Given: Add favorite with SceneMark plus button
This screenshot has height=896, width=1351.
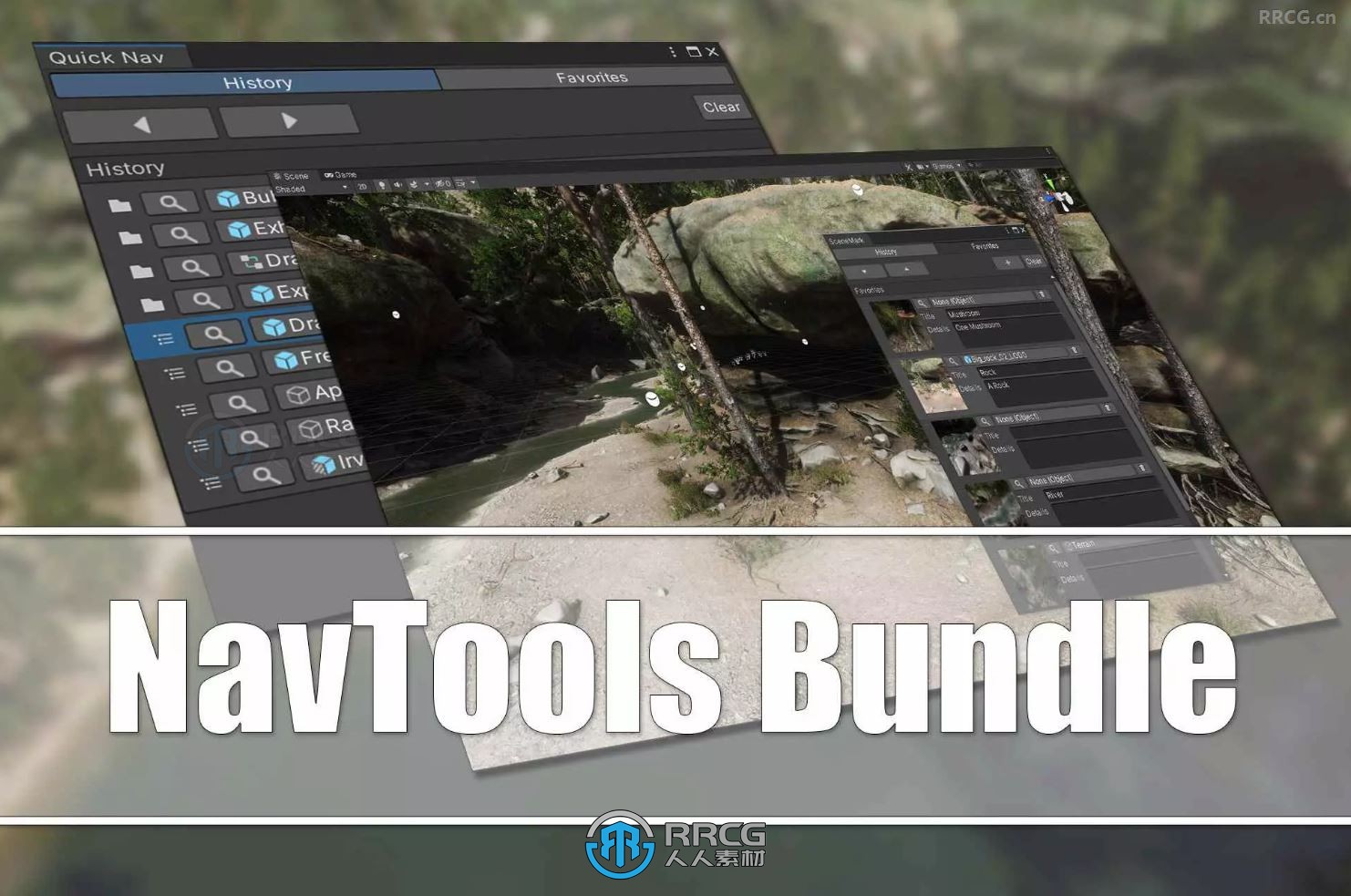Looking at the screenshot, I should [1007, 263].
